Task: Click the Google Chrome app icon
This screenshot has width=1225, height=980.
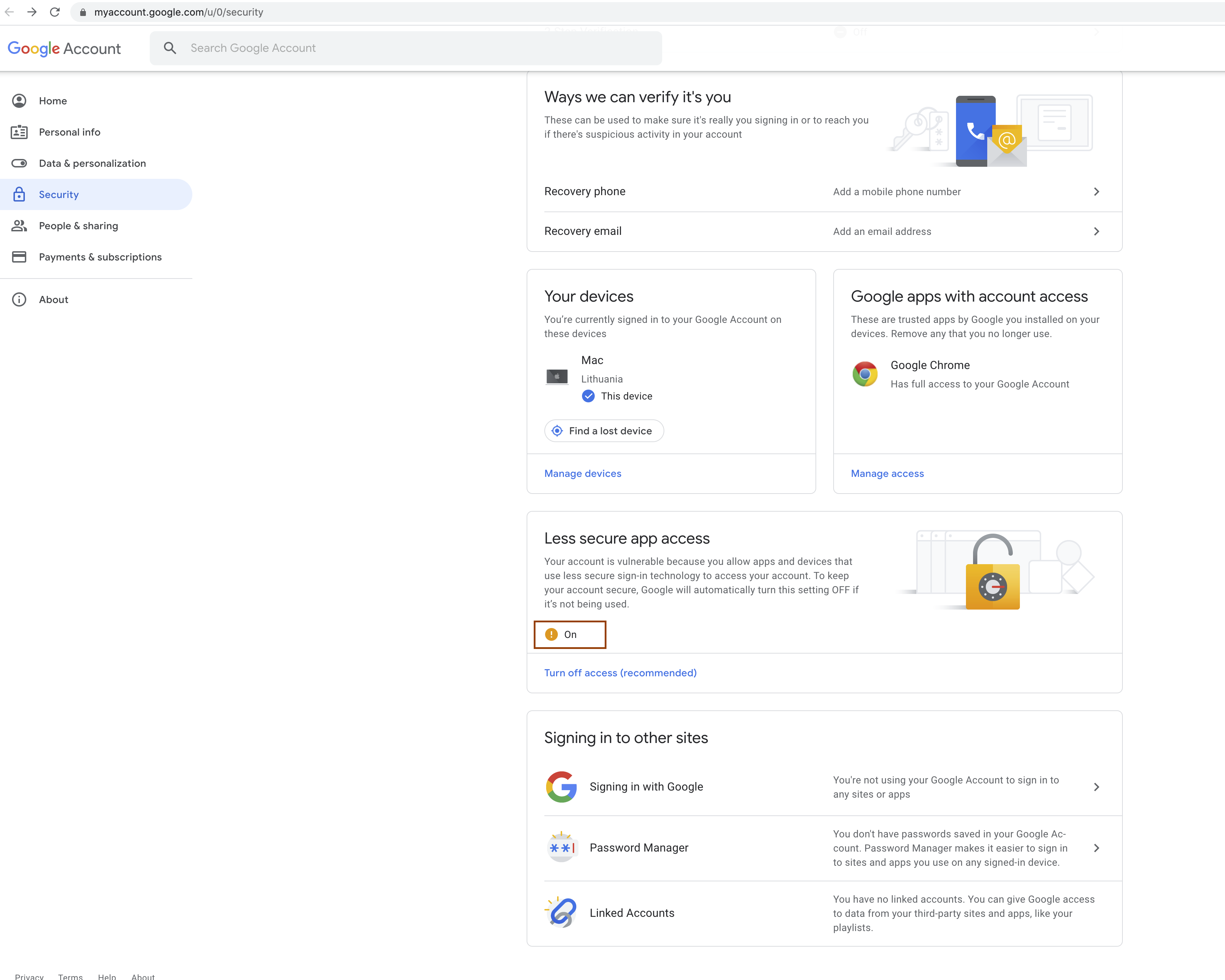Action: (865, 374)
